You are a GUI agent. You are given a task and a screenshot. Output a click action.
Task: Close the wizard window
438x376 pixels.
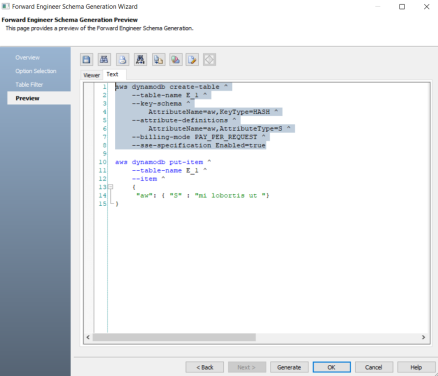coord(426,7)
